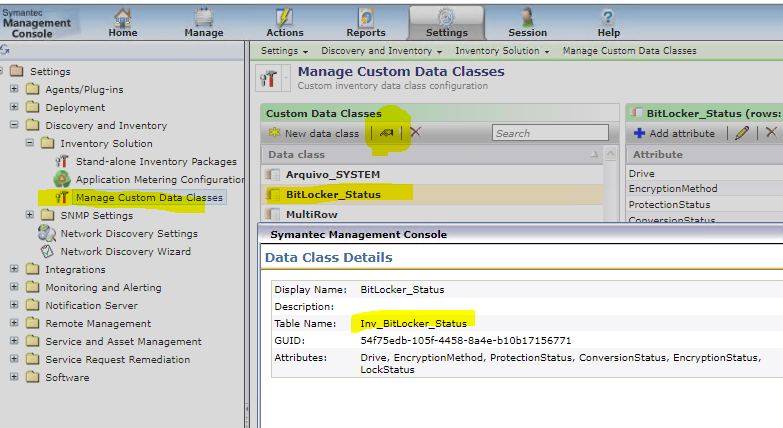Open the Actions lightning icon
Viewport: 783px width, 428px height.
tap(284, 17)
